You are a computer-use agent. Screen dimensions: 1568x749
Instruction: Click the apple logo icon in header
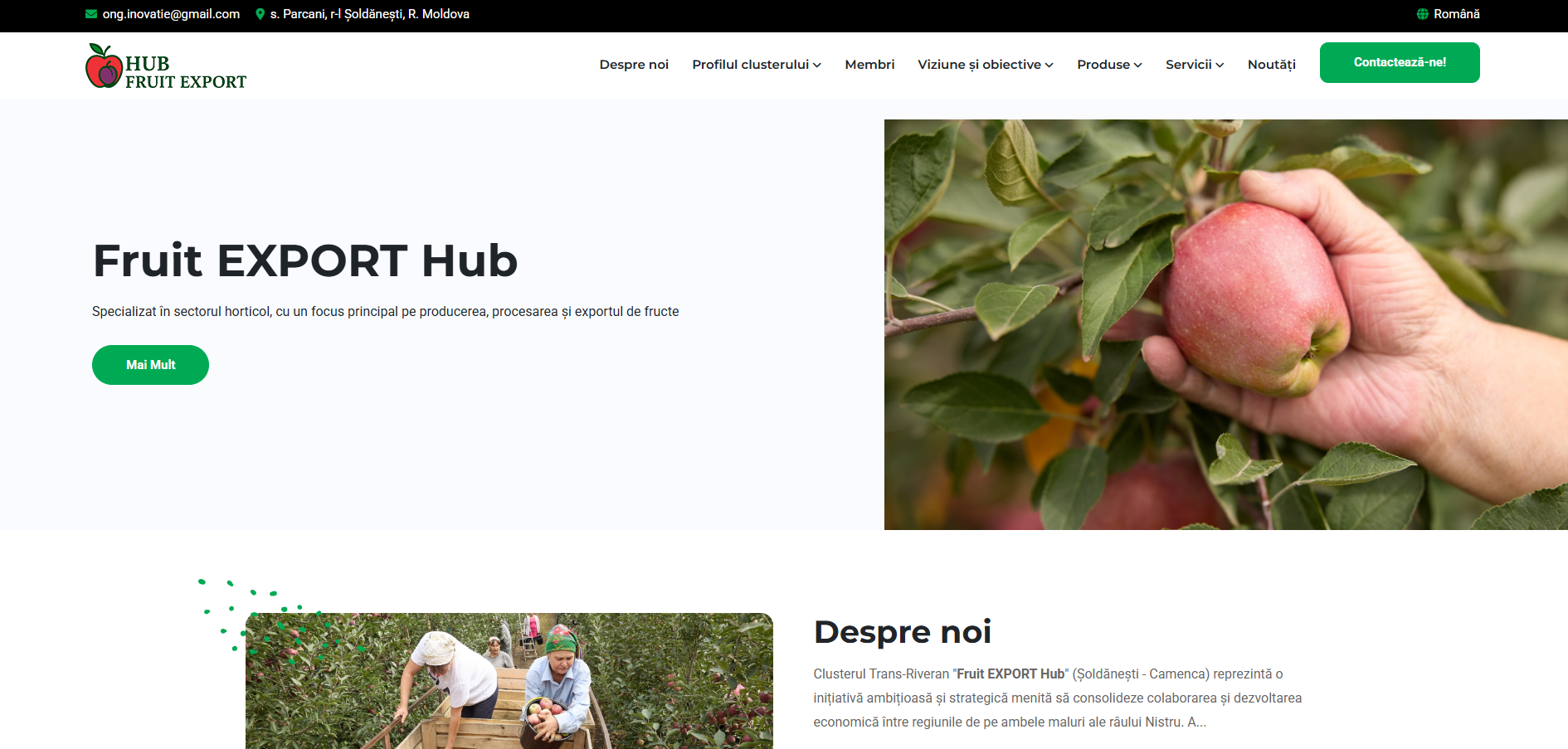coord(104,66)
